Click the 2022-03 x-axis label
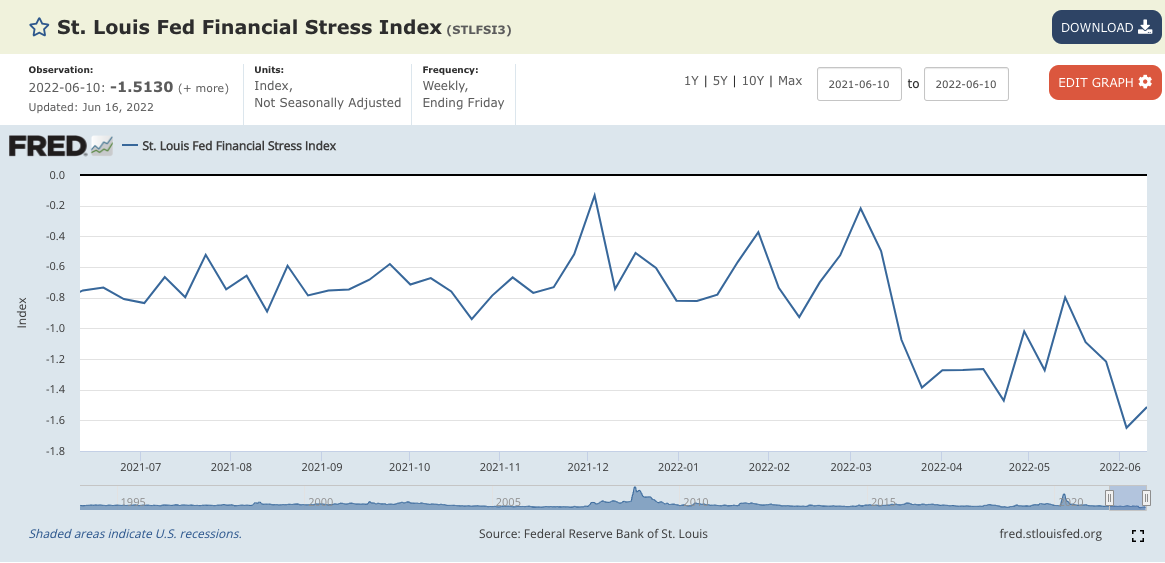Screen dimensions: 1165x563 coord(851,467)
